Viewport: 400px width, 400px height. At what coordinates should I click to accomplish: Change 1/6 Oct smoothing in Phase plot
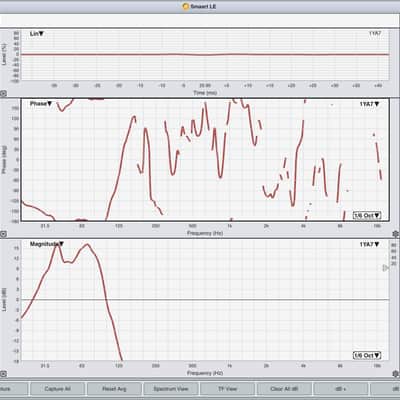click(367, 215)
